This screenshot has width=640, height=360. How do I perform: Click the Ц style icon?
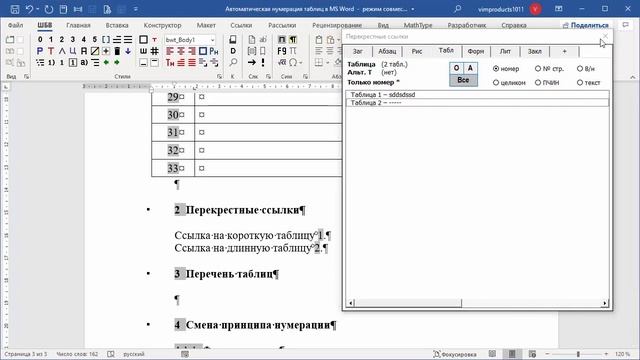[73, 51]
